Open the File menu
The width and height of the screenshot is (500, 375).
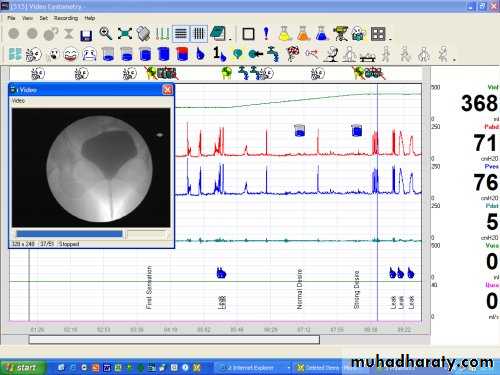coord(11,18)
